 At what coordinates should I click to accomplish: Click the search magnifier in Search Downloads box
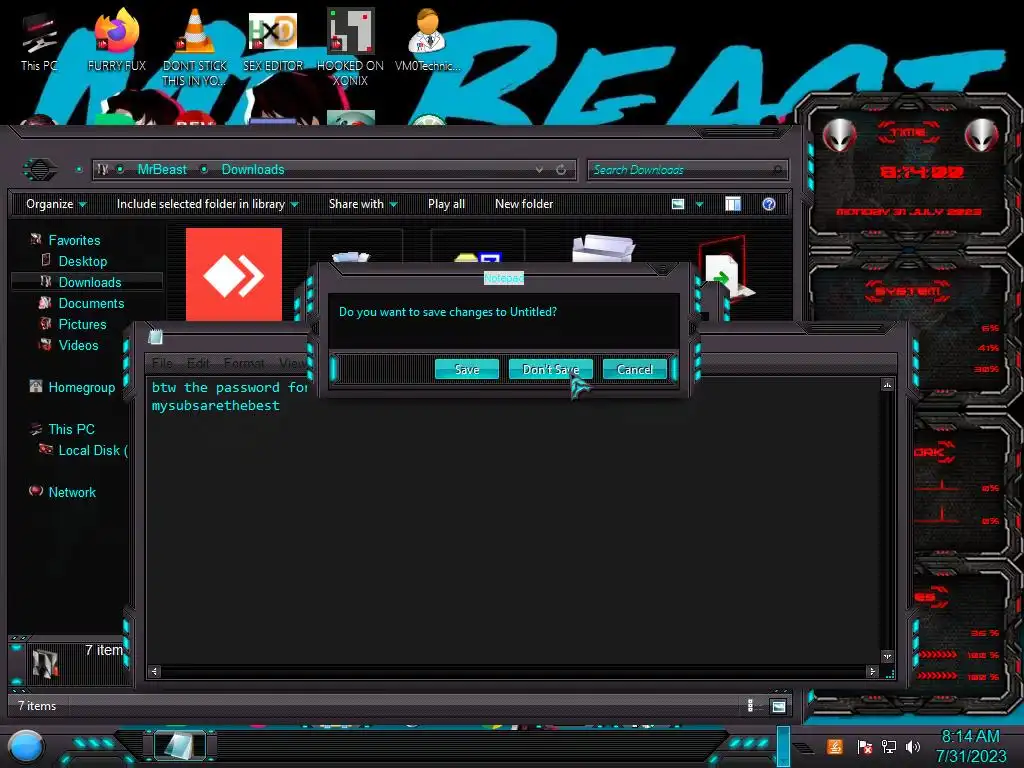[777, 170]
